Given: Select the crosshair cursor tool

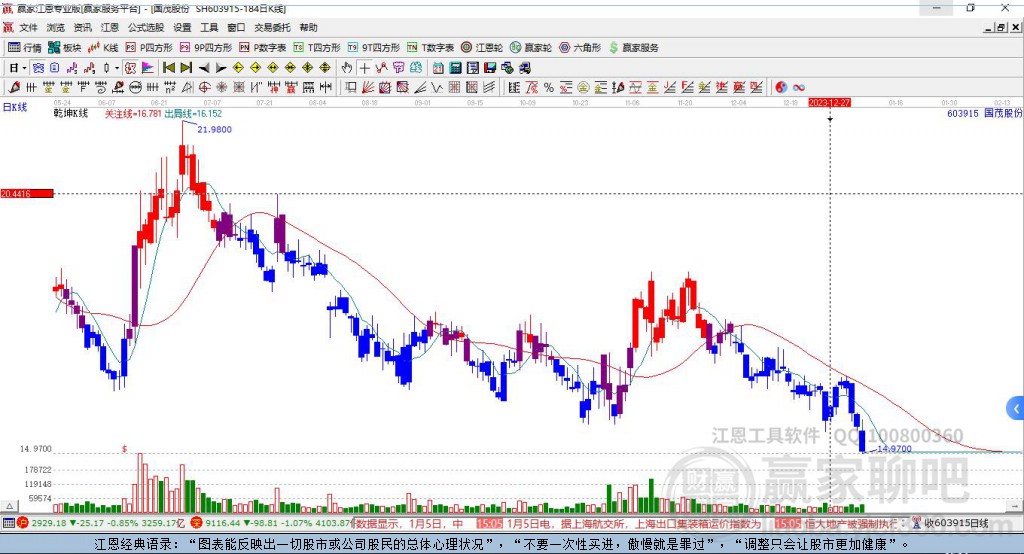Looking at the screenshot, I should coord(364,68).
